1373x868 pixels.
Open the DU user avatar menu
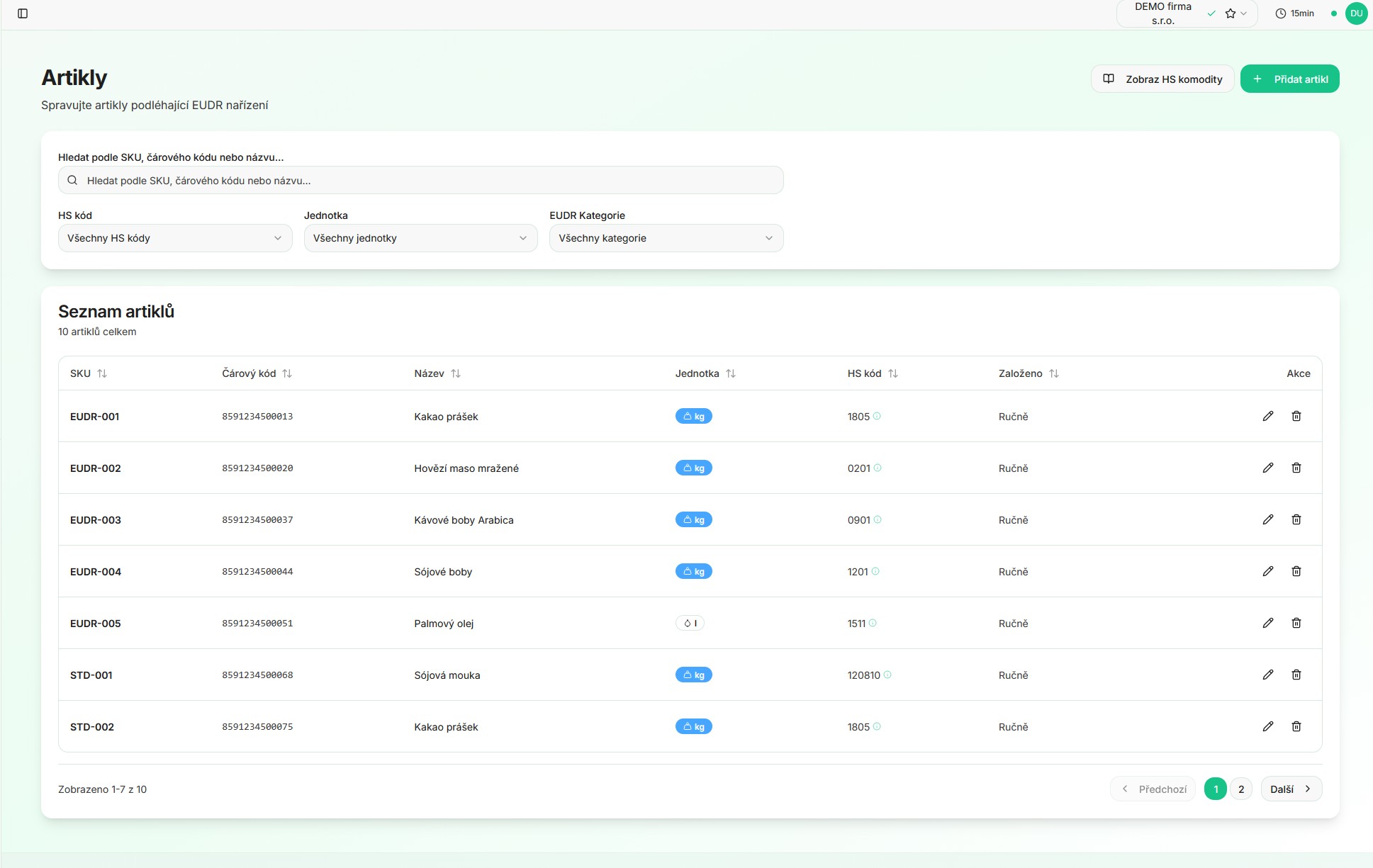(x=1356, y=13)
